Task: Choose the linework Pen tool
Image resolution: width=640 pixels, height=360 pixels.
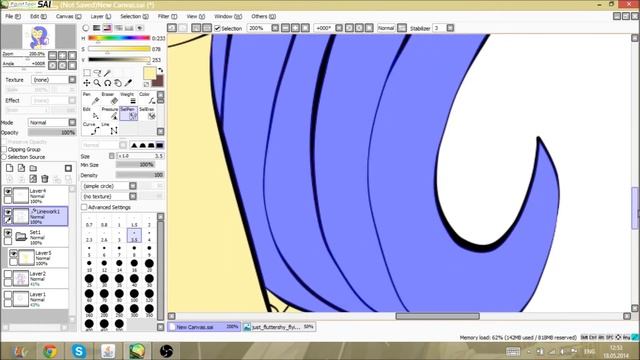Action: pyautogui.click(x=90, y=98)
